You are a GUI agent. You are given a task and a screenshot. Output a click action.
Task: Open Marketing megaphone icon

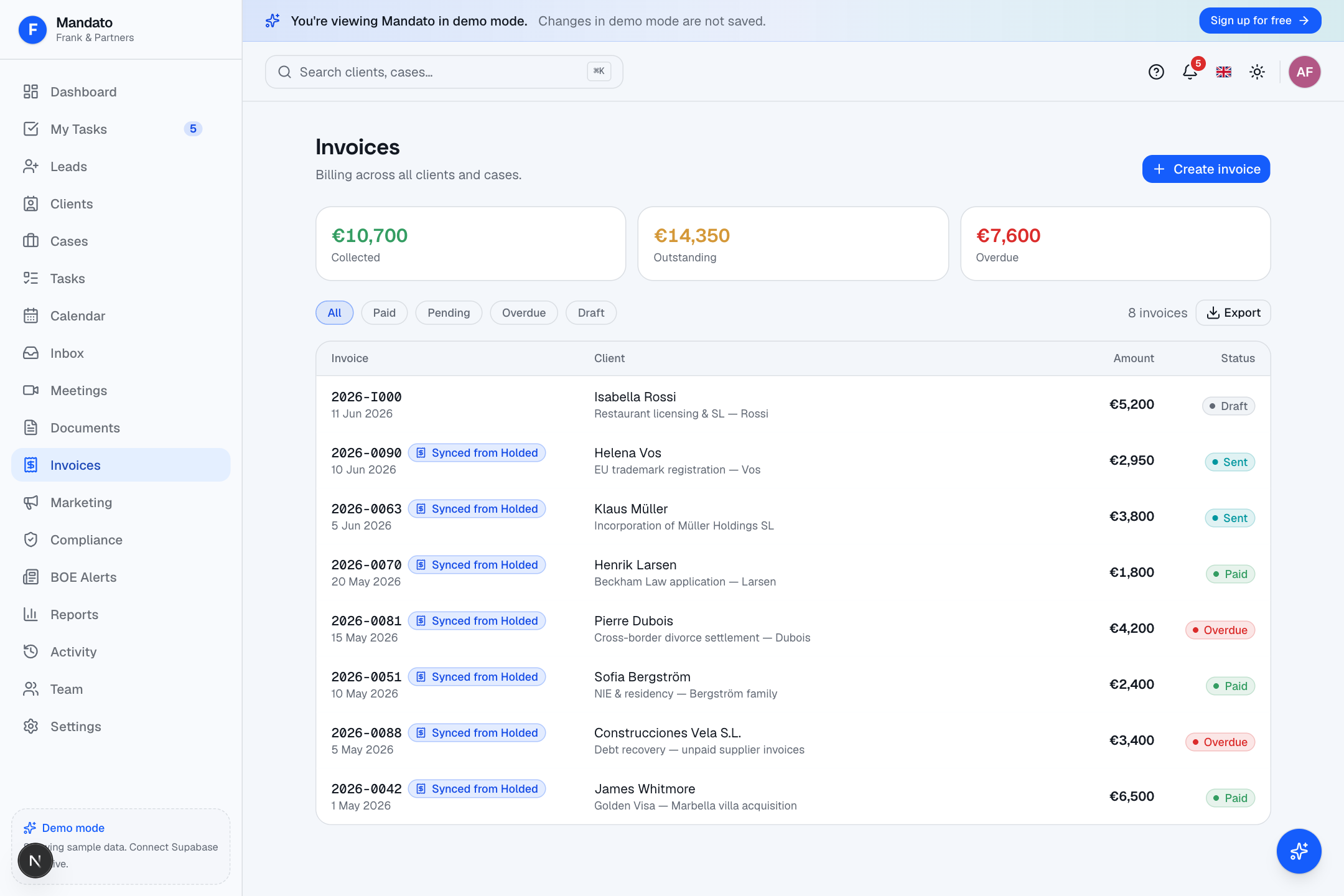click(x=30, y=502)
